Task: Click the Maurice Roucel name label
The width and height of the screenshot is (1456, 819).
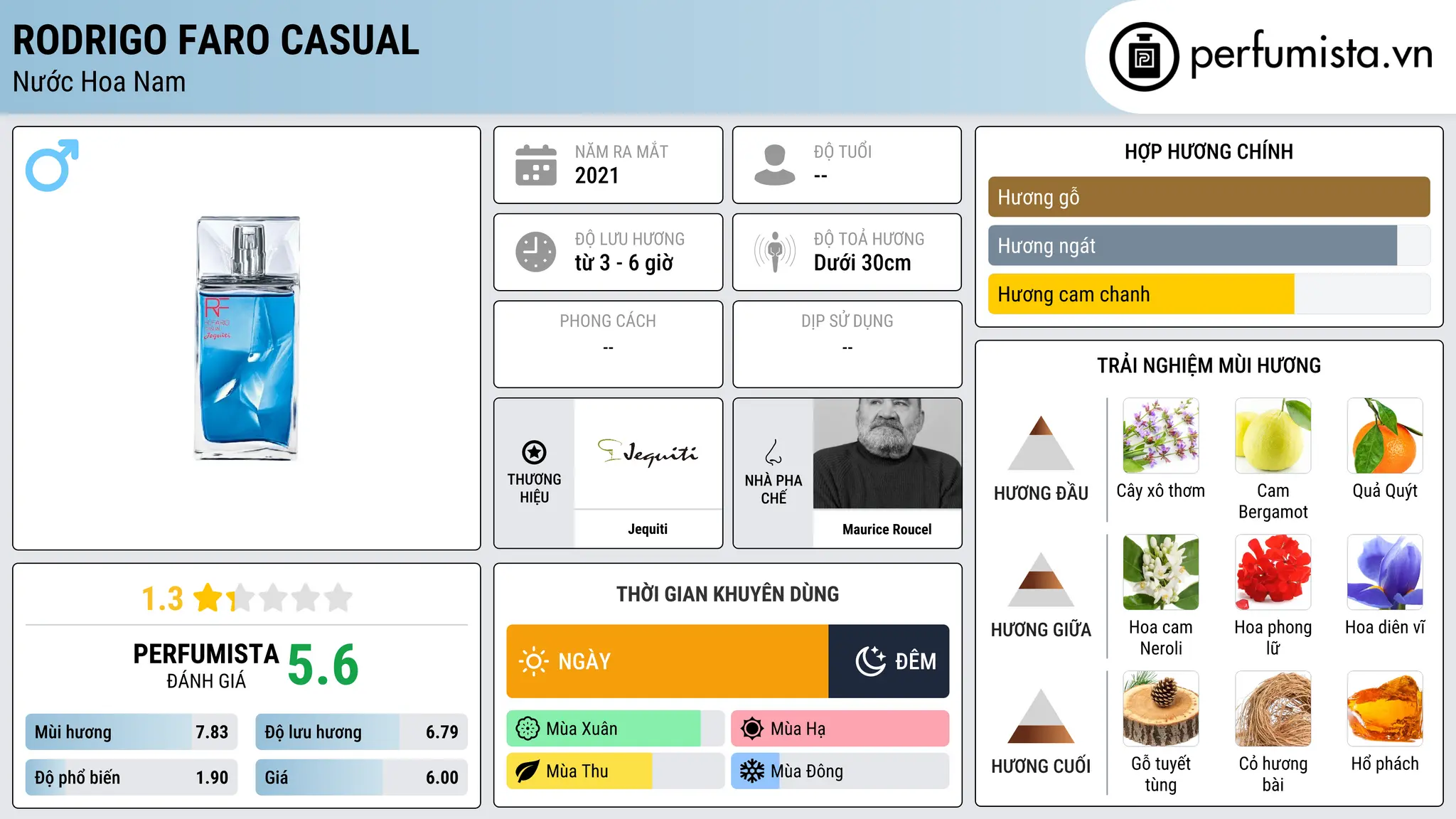Action: [887, 530]
